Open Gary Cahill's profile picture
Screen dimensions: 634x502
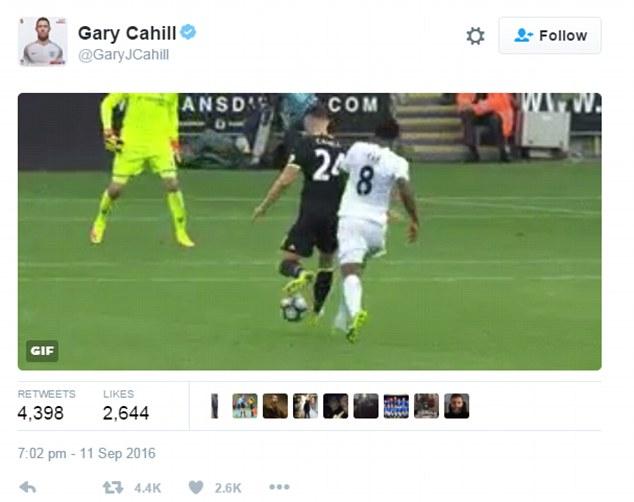pos(43,41)
